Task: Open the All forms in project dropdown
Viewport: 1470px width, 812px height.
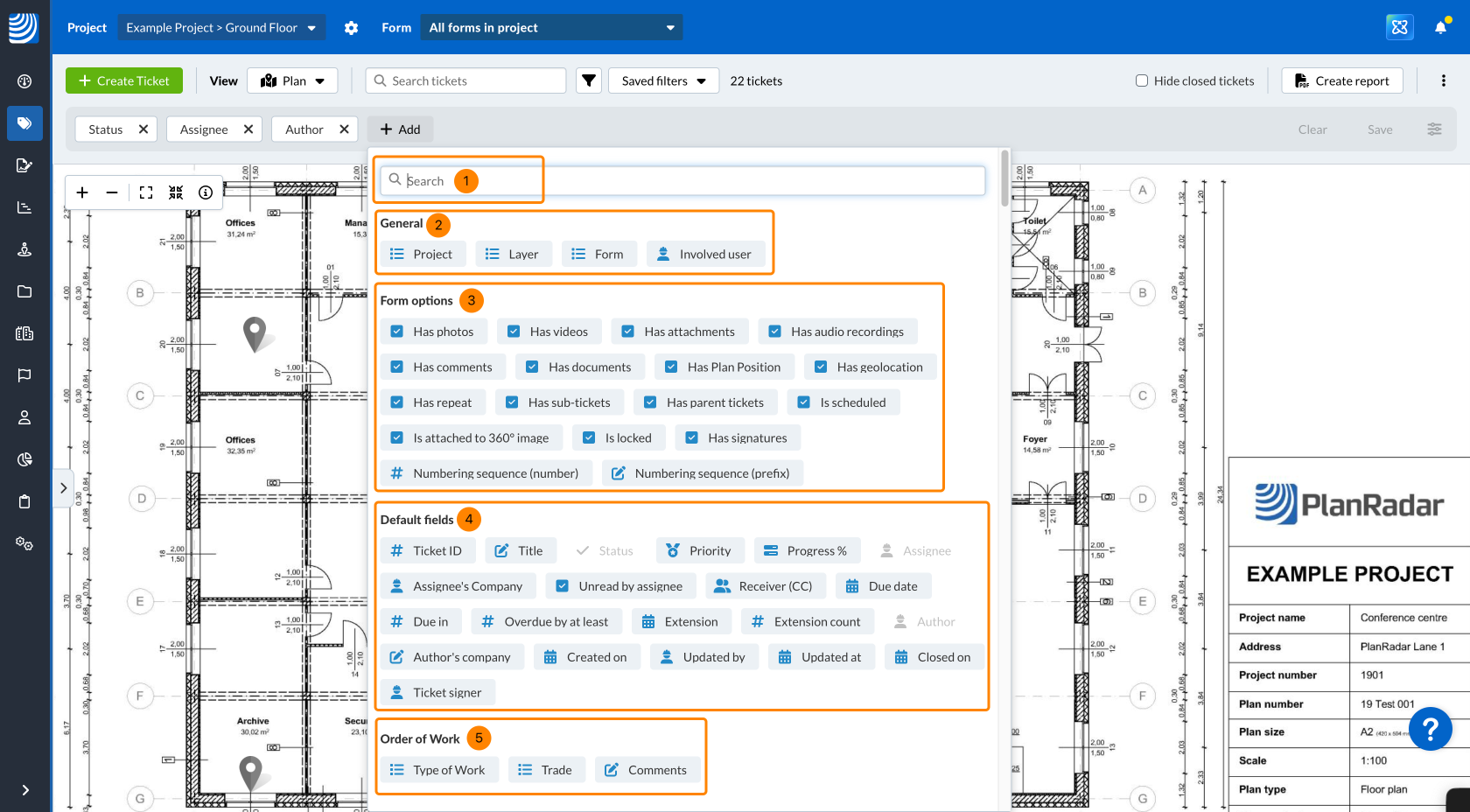Action: (551, 28)
